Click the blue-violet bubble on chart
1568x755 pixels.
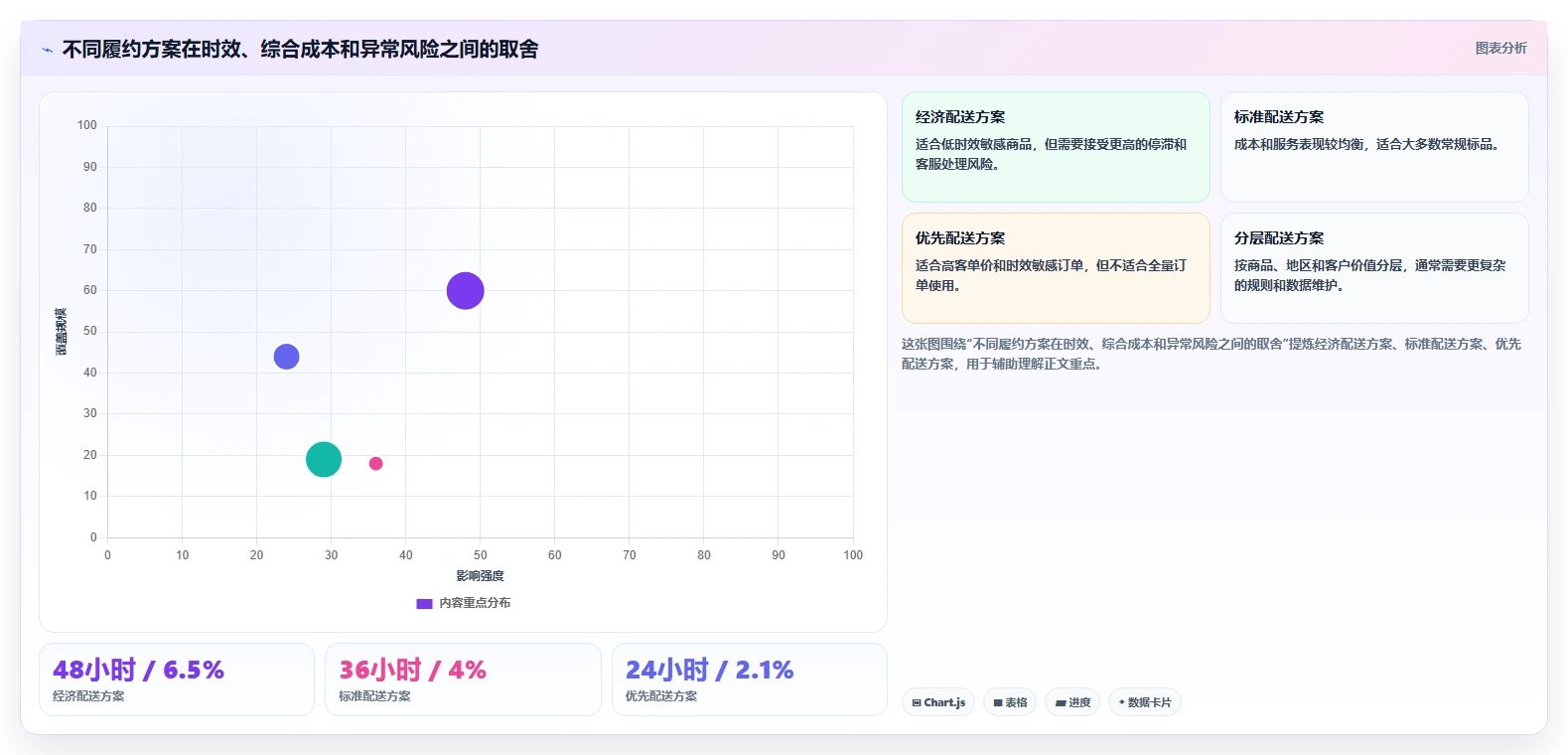click(286, 357)
